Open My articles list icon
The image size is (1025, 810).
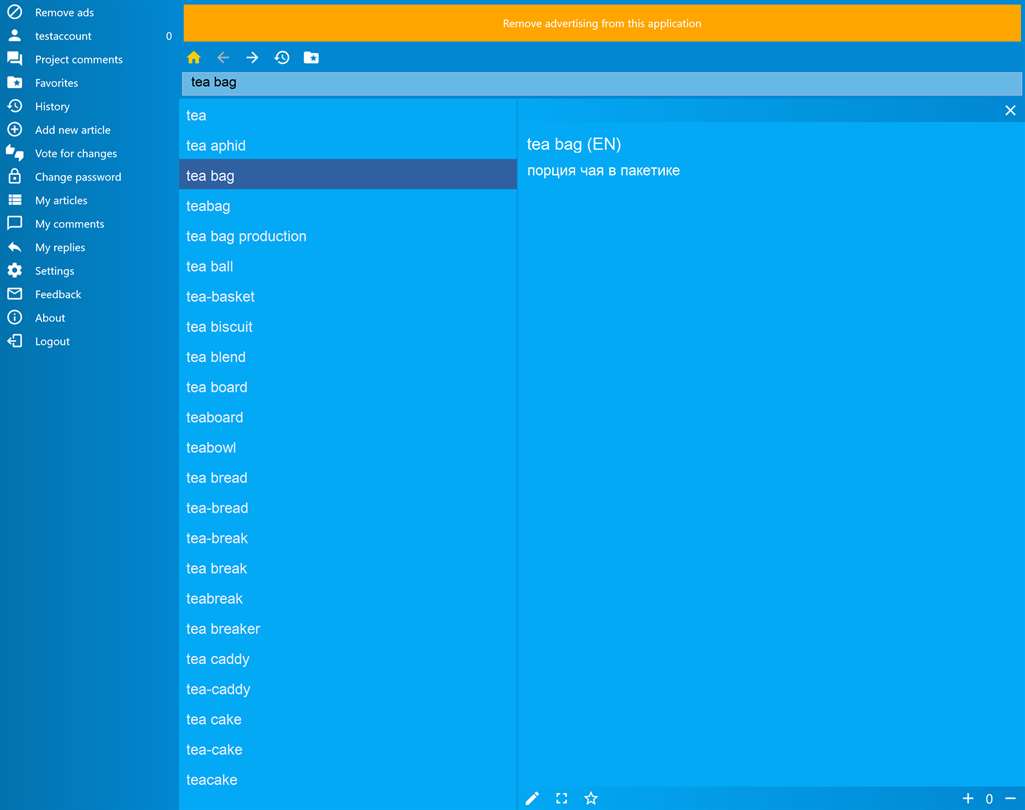pos(14,200)
